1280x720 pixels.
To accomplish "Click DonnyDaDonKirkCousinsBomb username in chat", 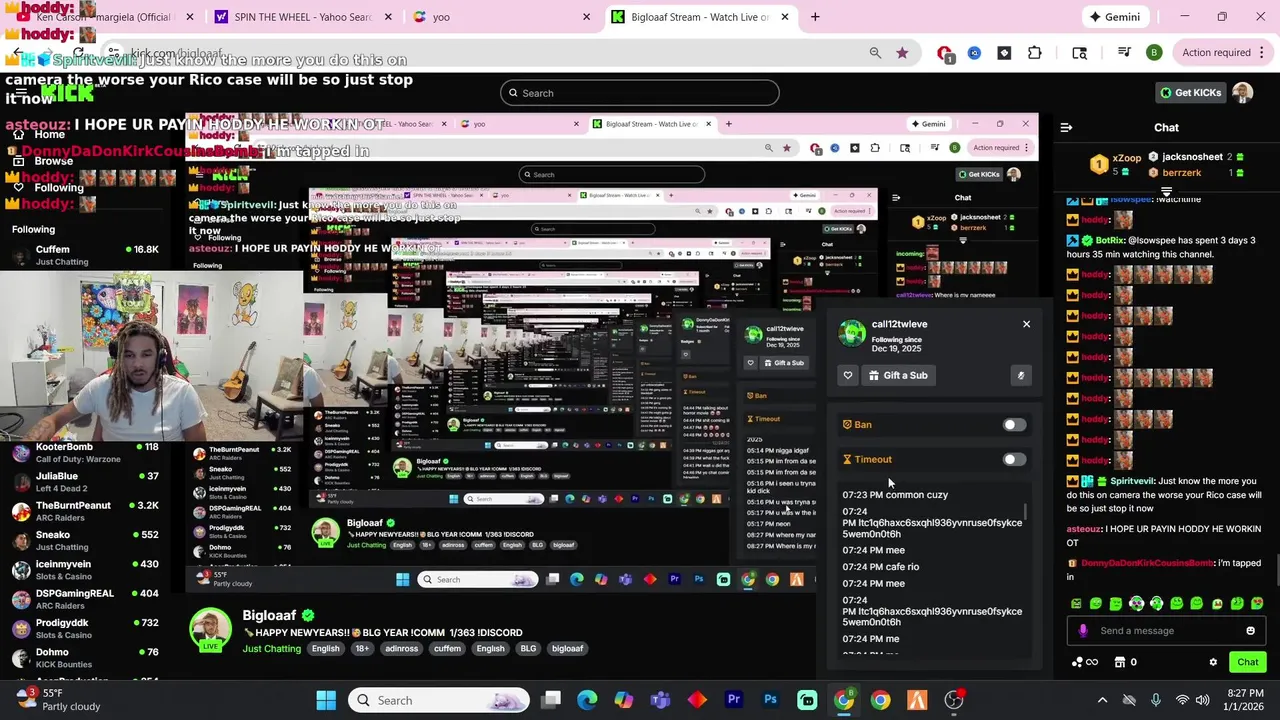I will tap(1147, 563).
